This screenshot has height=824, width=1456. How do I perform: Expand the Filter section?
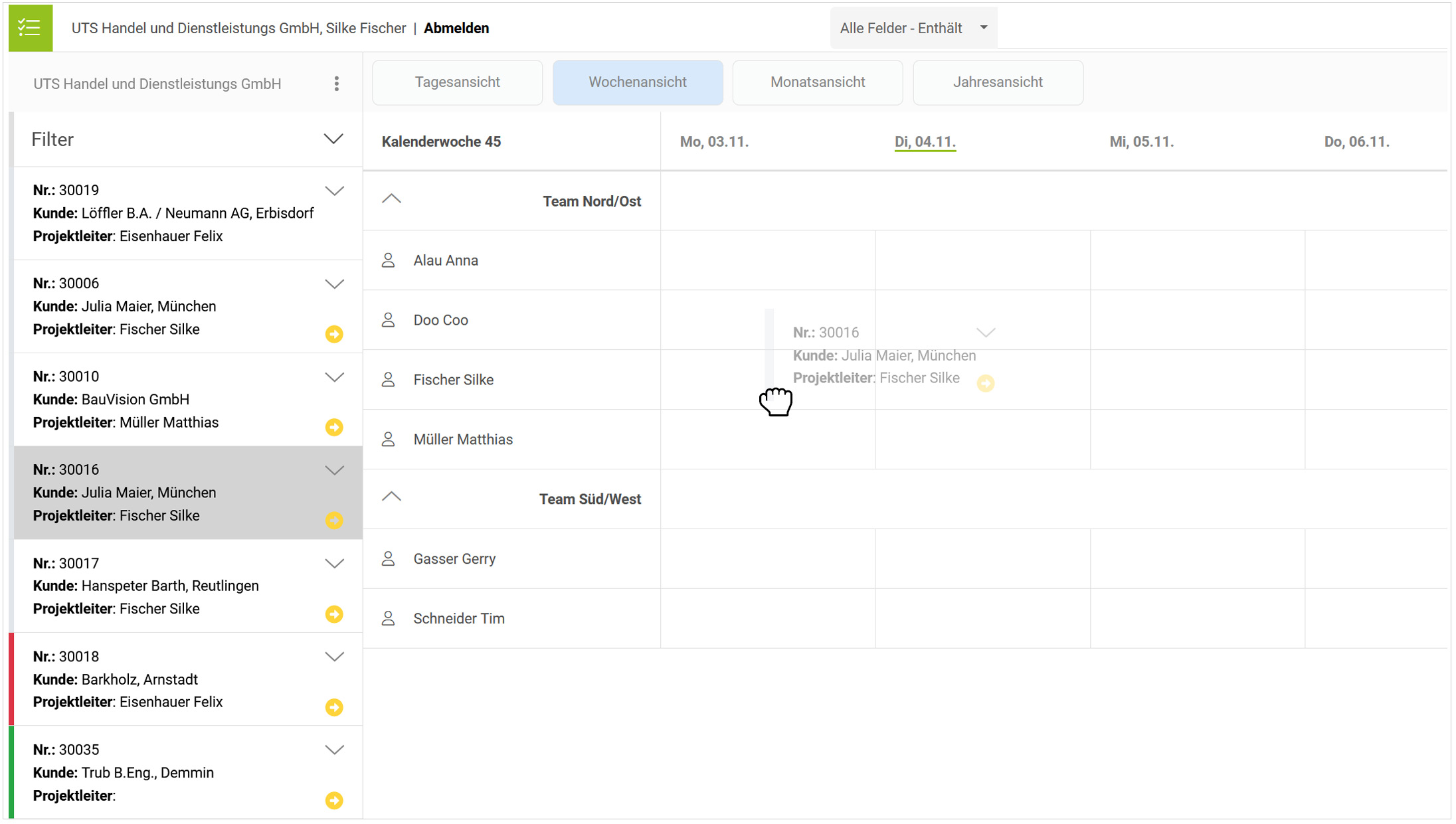pyautogui.click(x=333, y=139)
